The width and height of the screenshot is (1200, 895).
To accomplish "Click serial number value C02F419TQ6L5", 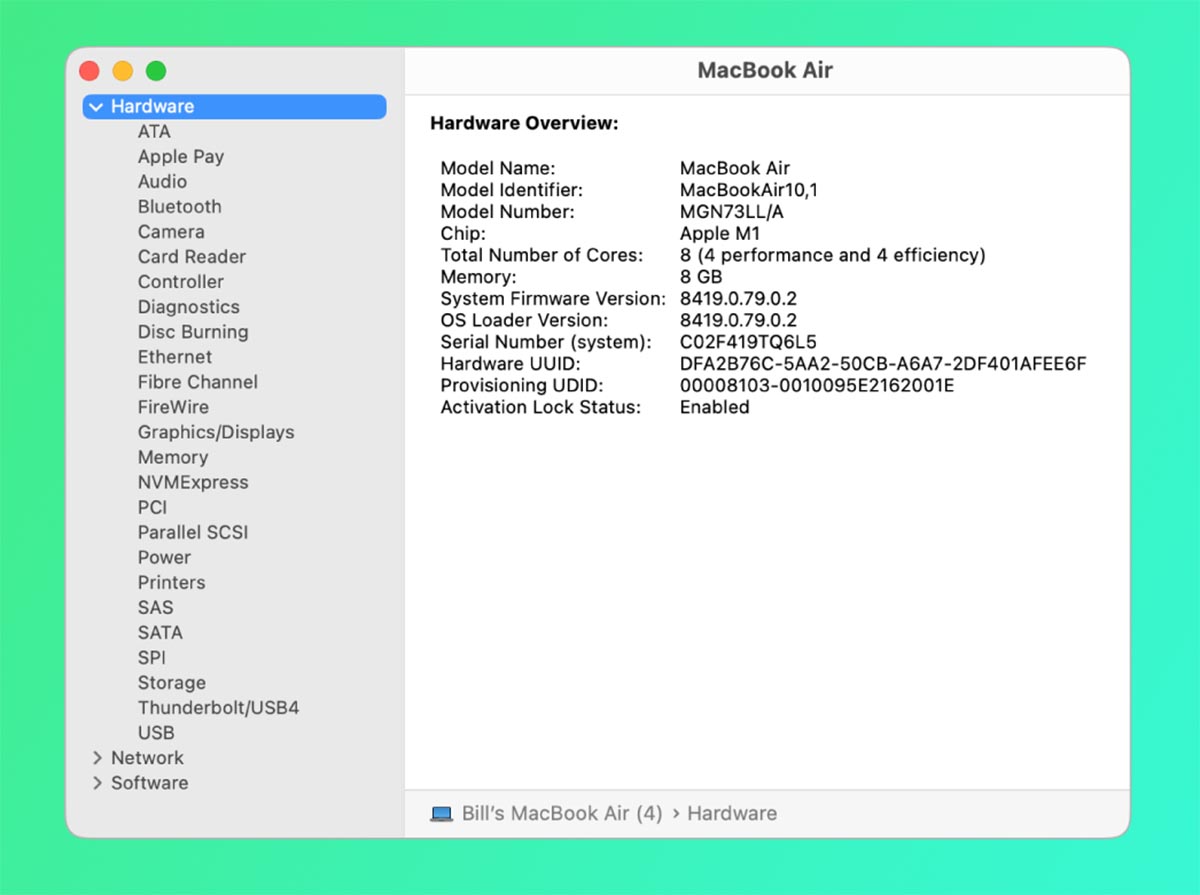I will click(748, 342).
